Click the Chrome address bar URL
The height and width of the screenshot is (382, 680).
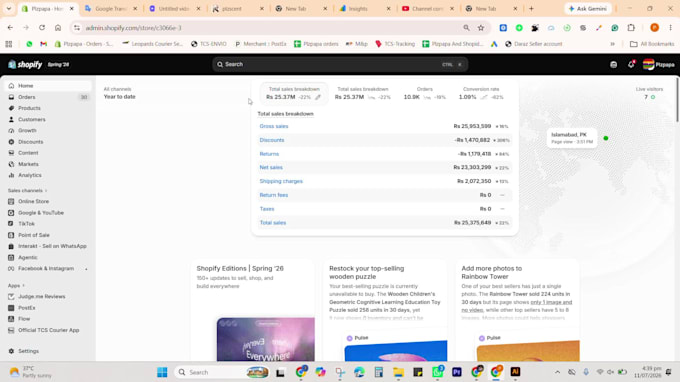click(x=134, y=28)
